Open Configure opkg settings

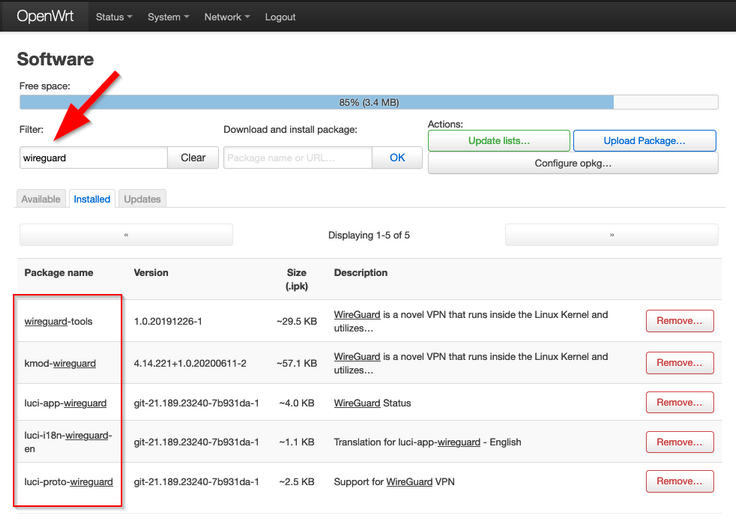pos(572,163)
